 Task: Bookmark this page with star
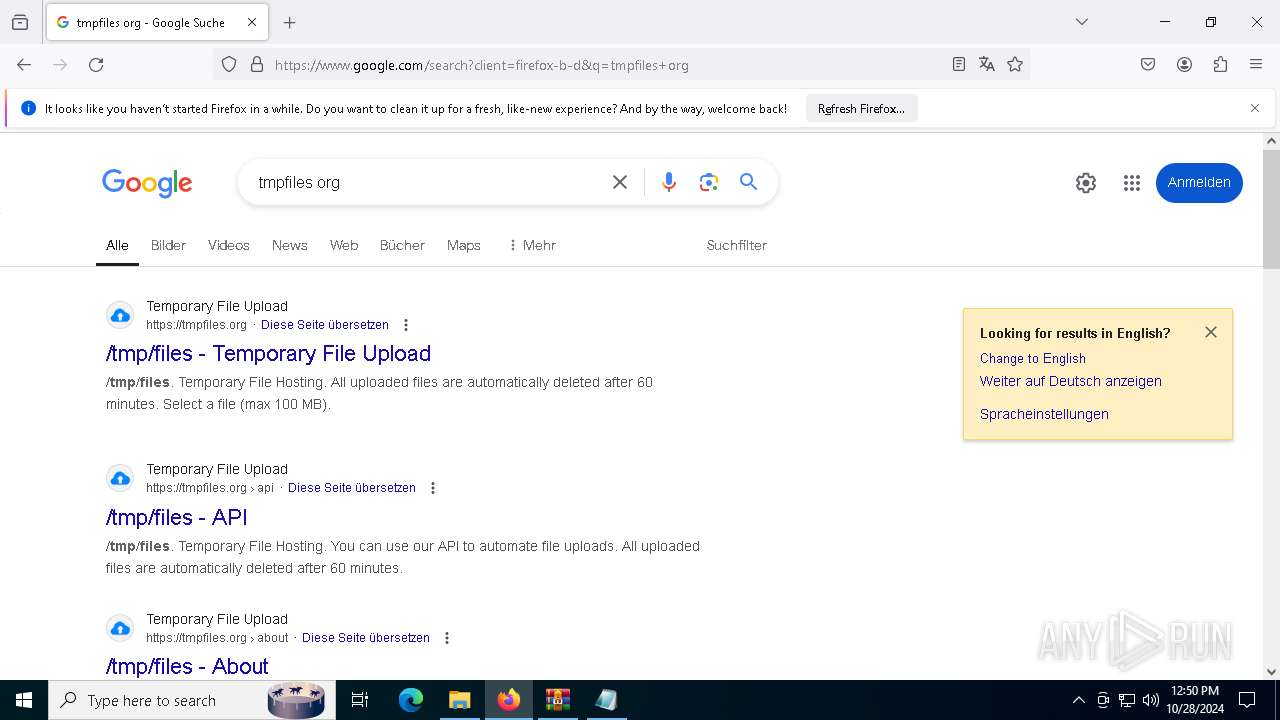point(1015,65)
